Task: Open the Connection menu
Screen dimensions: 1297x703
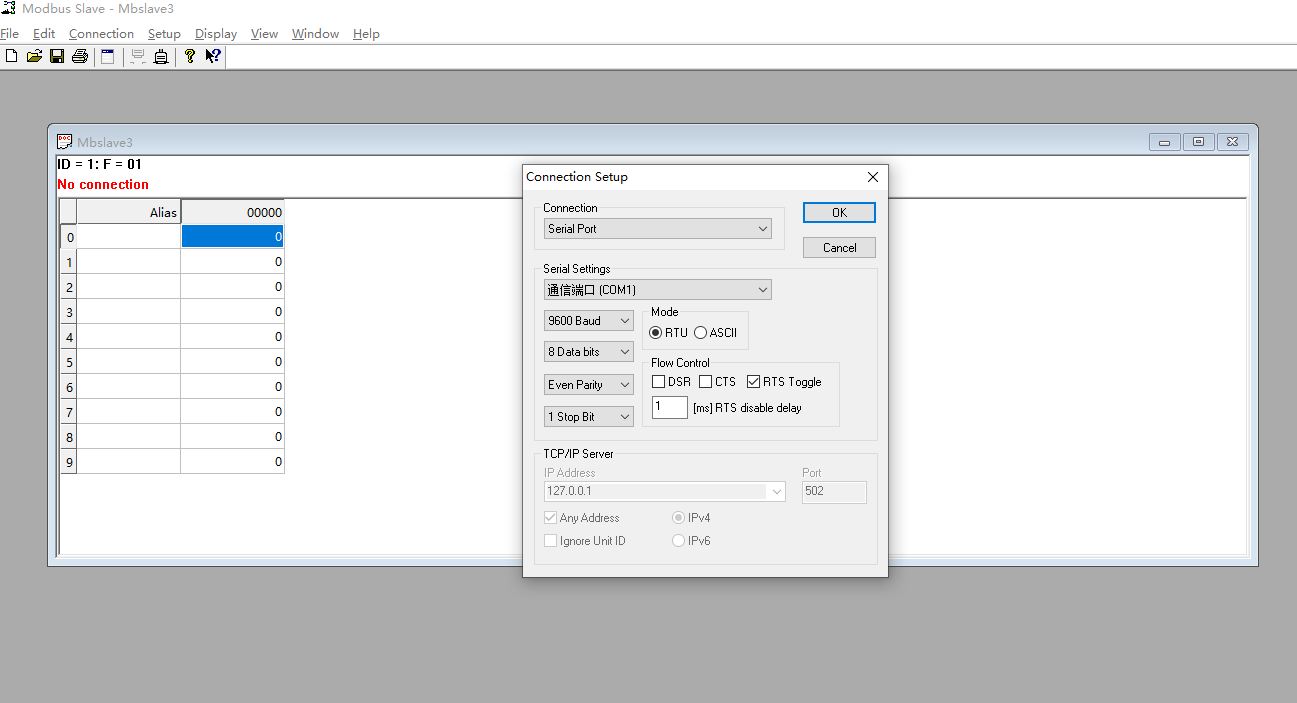Action: pos(101,34)
